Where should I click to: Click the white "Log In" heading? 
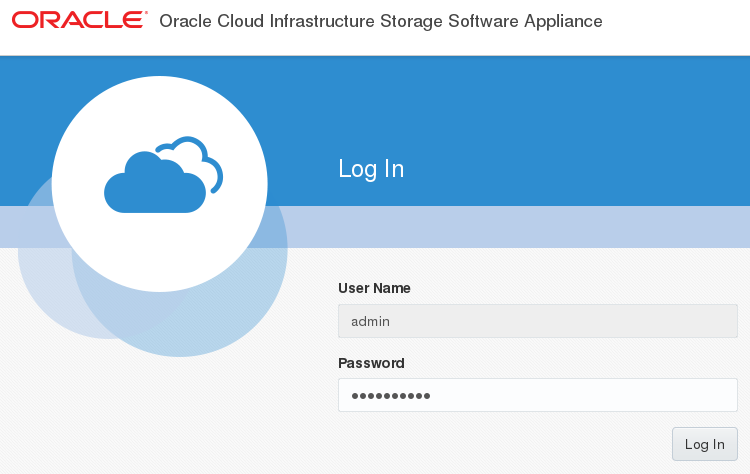(x=371, y=169)
